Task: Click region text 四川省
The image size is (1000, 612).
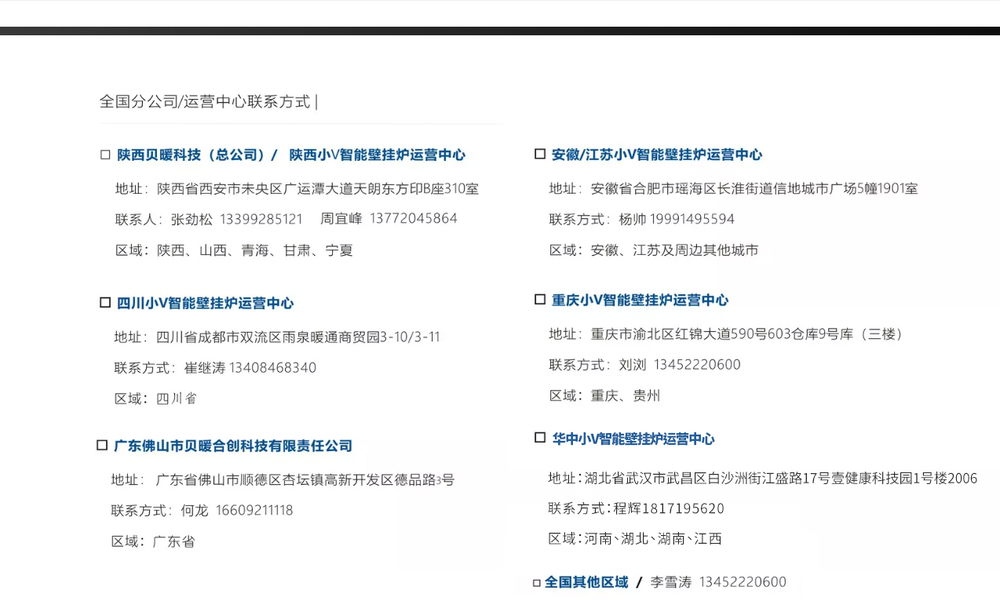Action: (x=177, y=399)
